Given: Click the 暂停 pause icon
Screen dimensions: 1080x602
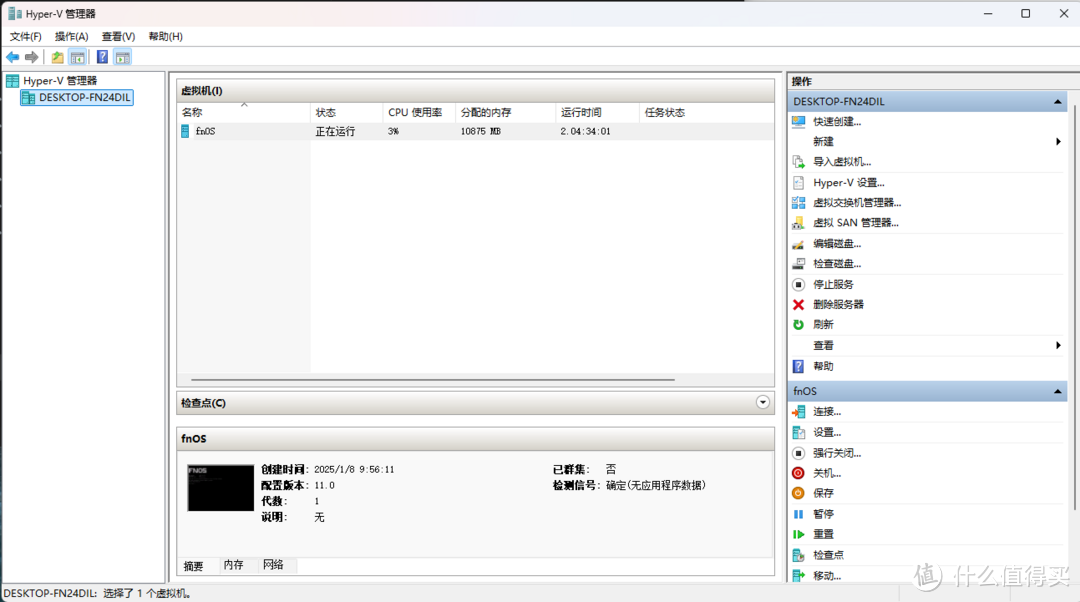Looking at the screenshot, I should coord(798,514).
